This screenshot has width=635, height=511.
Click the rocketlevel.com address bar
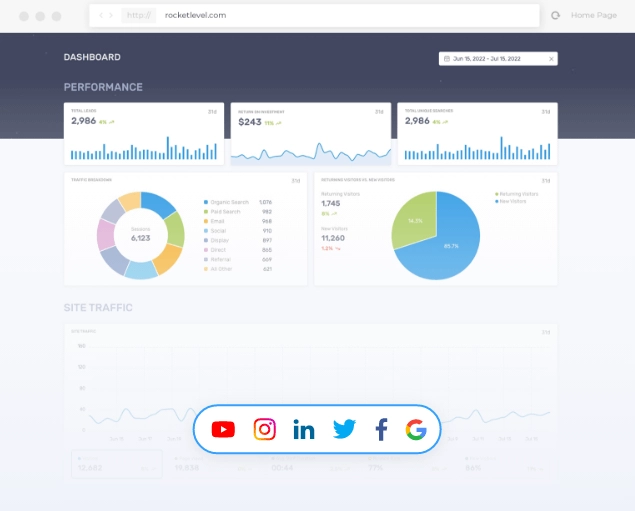[x=330, y=16]
